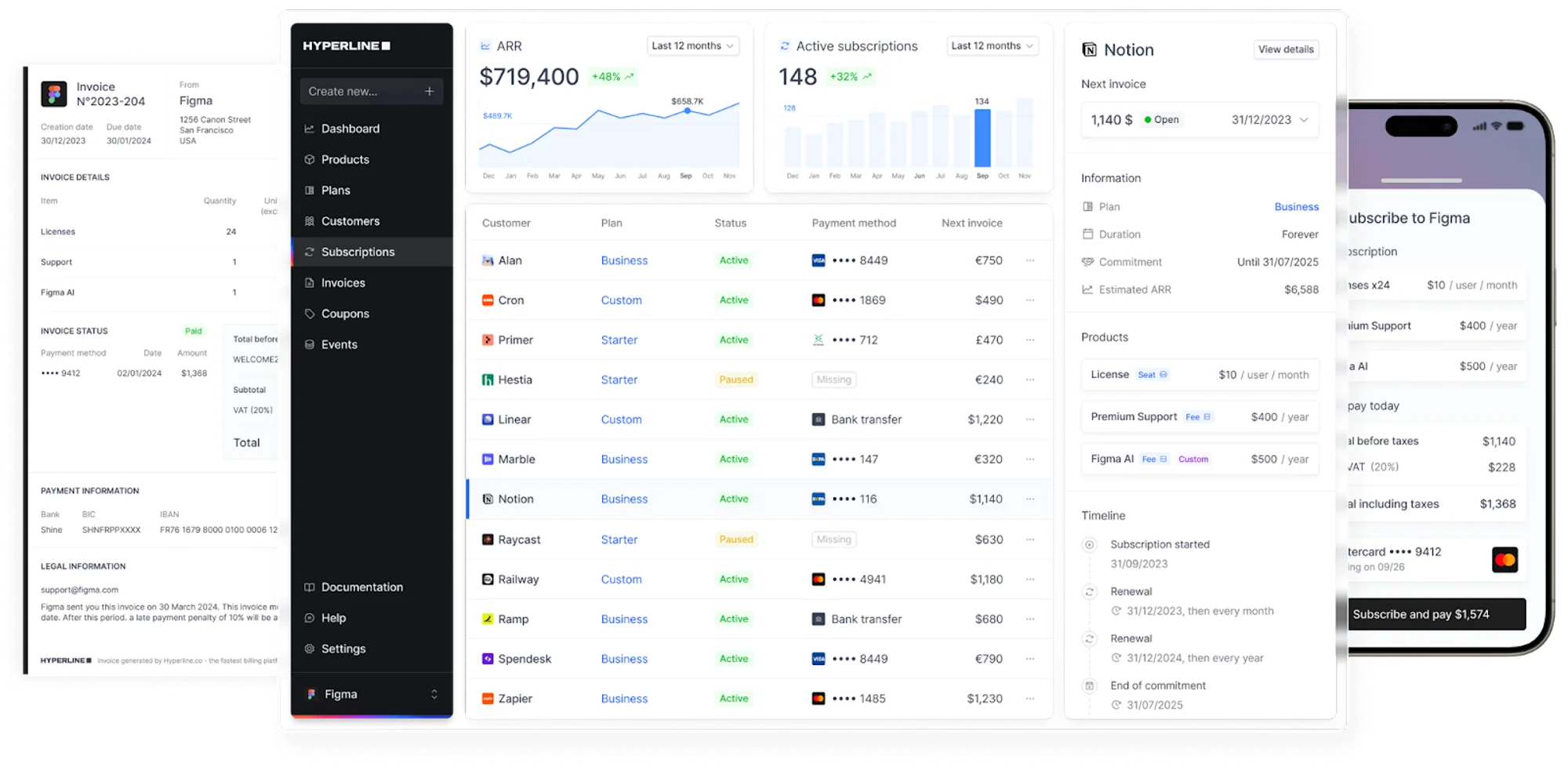Select the highlighted Sep bar in chart
1568x767 pixels.
click(982, 137)
